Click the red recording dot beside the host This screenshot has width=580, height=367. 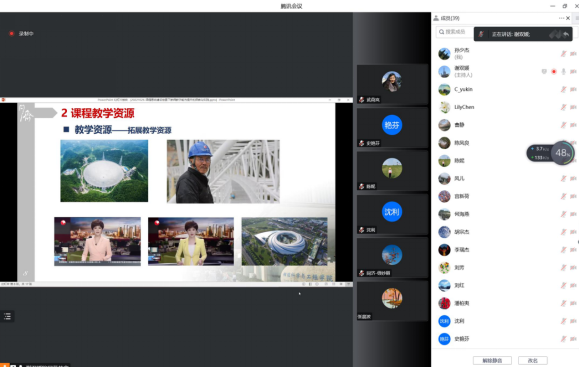pos(554,71)
